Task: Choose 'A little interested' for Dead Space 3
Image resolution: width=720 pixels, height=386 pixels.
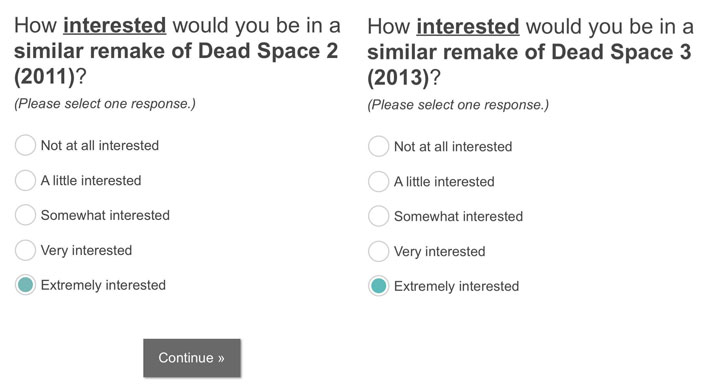Action: click(378, 181)
